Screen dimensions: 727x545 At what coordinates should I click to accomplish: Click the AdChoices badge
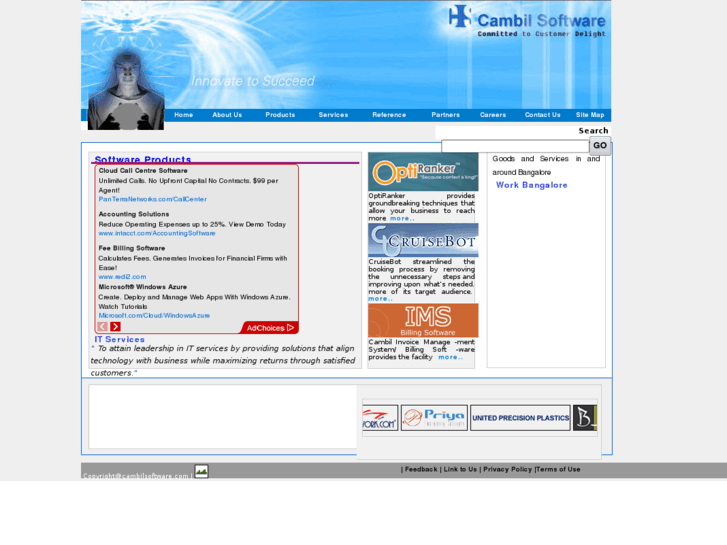coord(270,327)
